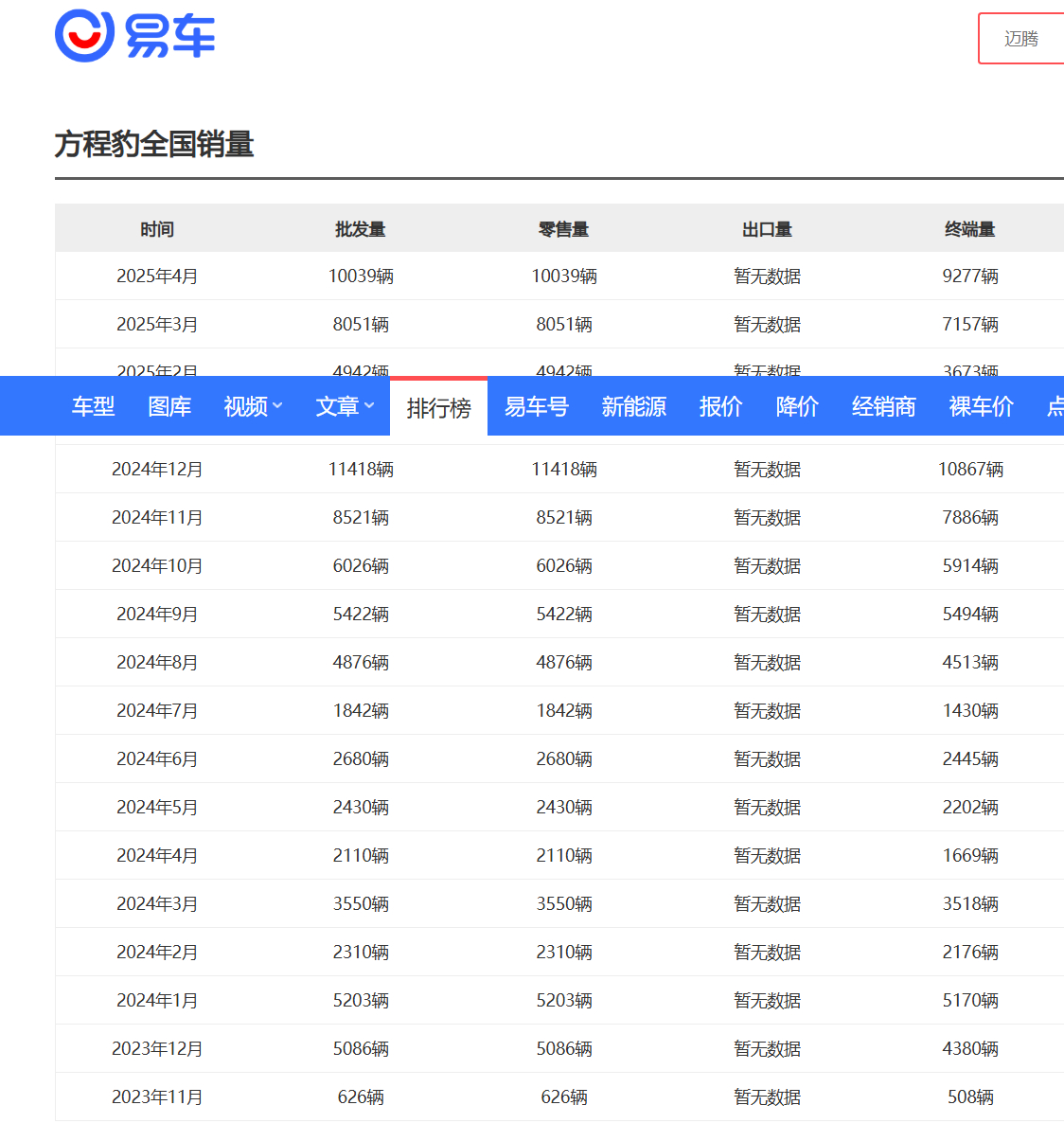This screenshot has height=1141, width=1064.
Task: Open the 经销商 navigation item
Action: pyautogui.click(x=883, y=406)
